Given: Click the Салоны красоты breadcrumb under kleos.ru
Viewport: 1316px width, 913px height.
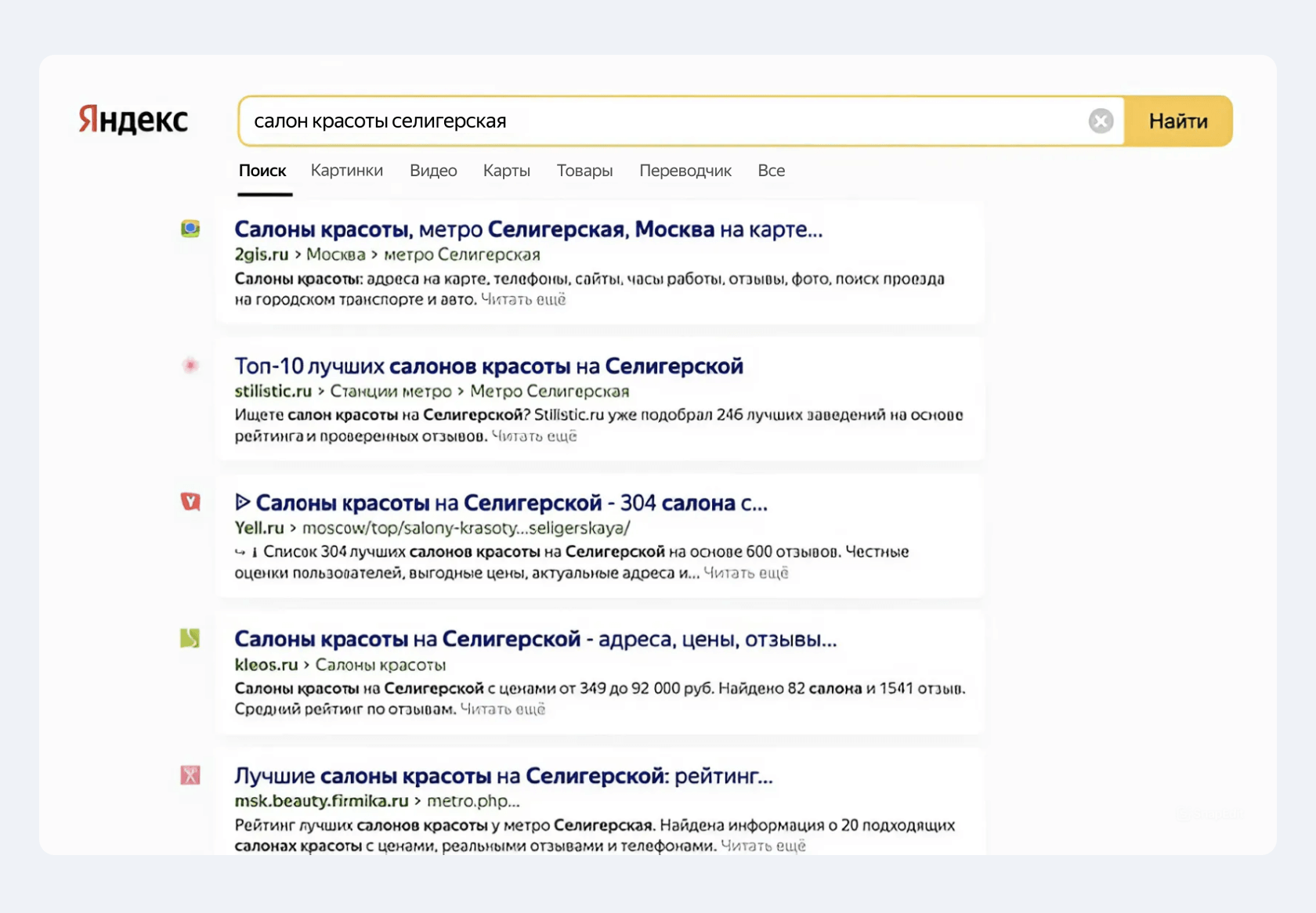Looking at the screenshot, I should 381,665.
